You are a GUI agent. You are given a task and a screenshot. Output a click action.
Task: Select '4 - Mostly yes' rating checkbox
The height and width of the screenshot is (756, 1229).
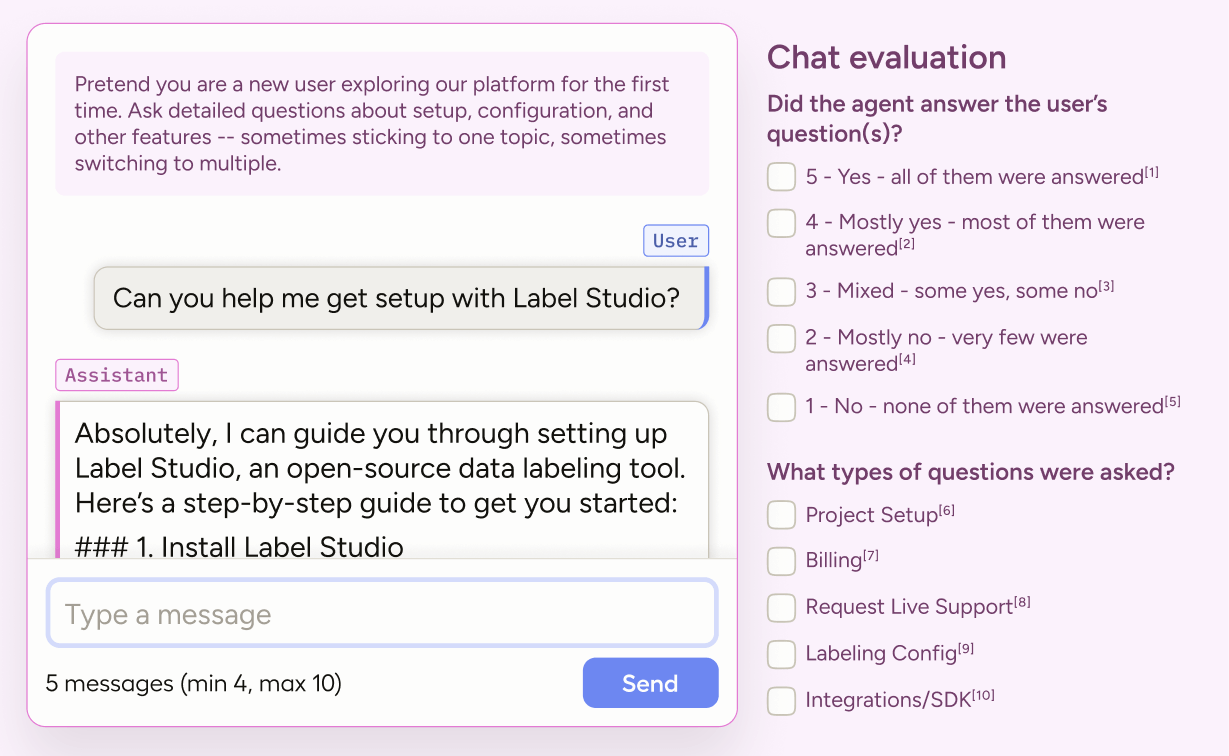pos(781,223)
